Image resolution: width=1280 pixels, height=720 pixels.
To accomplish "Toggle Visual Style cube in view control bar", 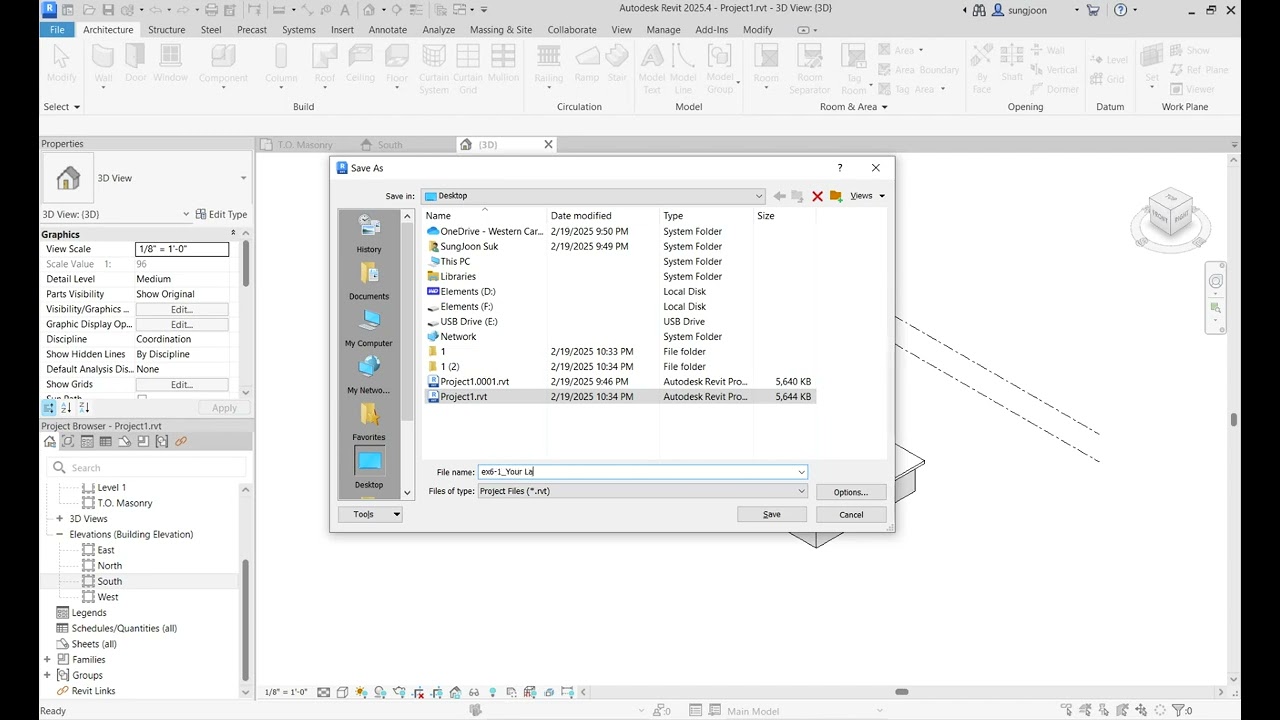I will tap(343, 692).
